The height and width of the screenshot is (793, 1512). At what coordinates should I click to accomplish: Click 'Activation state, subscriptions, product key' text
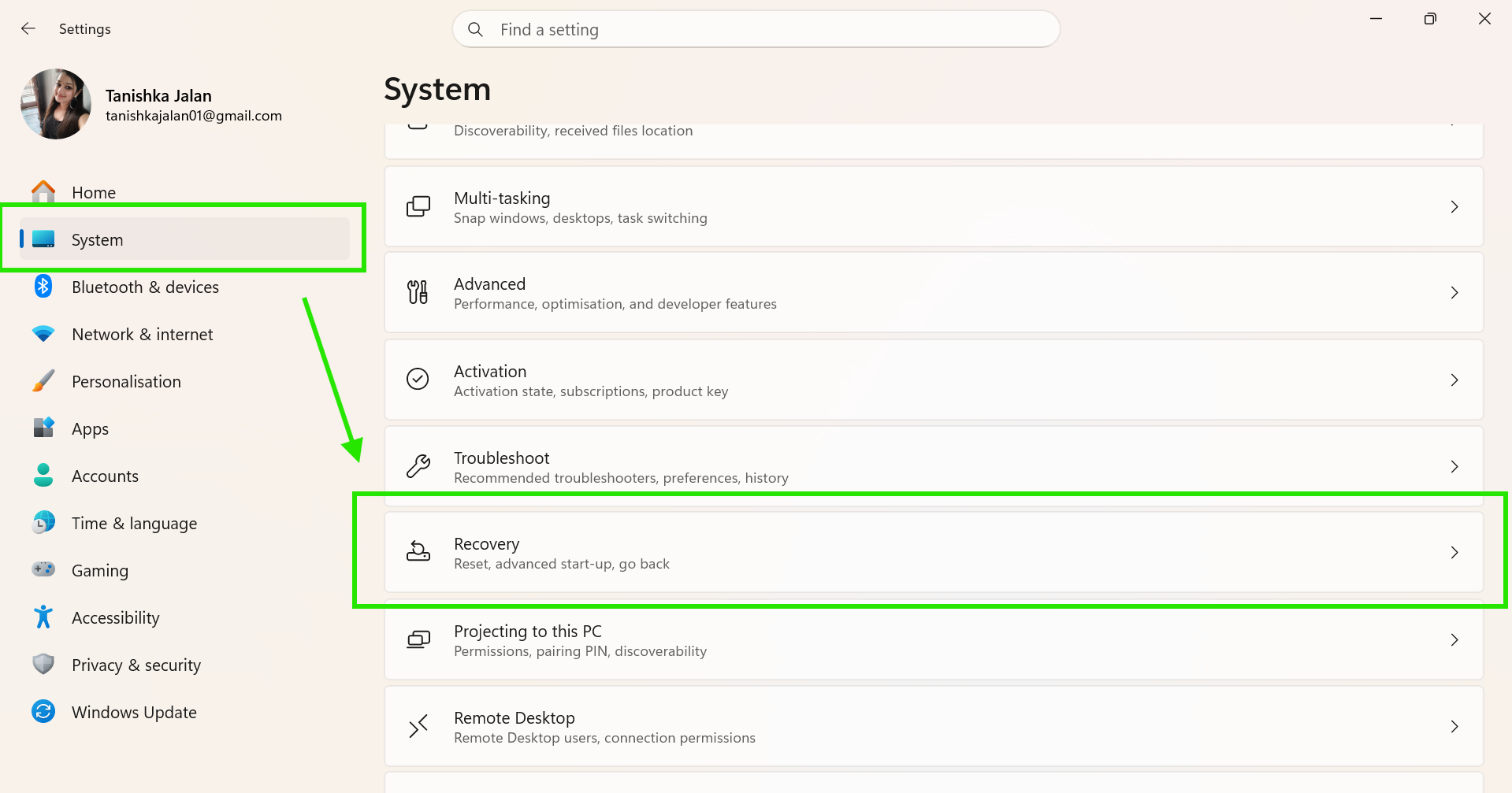[x=590, y=391]
